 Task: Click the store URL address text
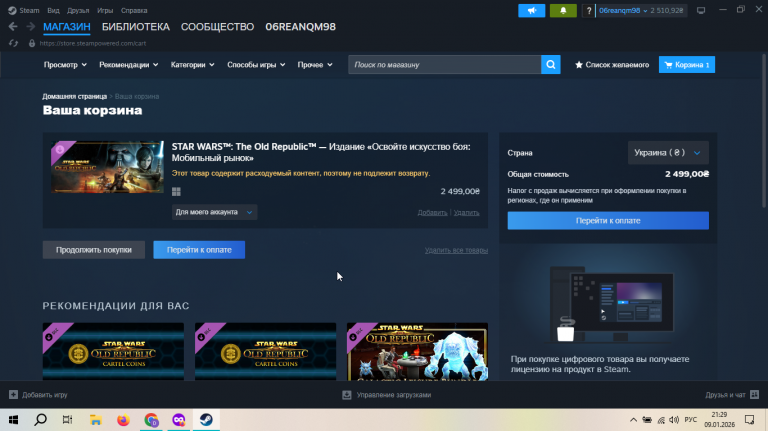pos(93,43)
